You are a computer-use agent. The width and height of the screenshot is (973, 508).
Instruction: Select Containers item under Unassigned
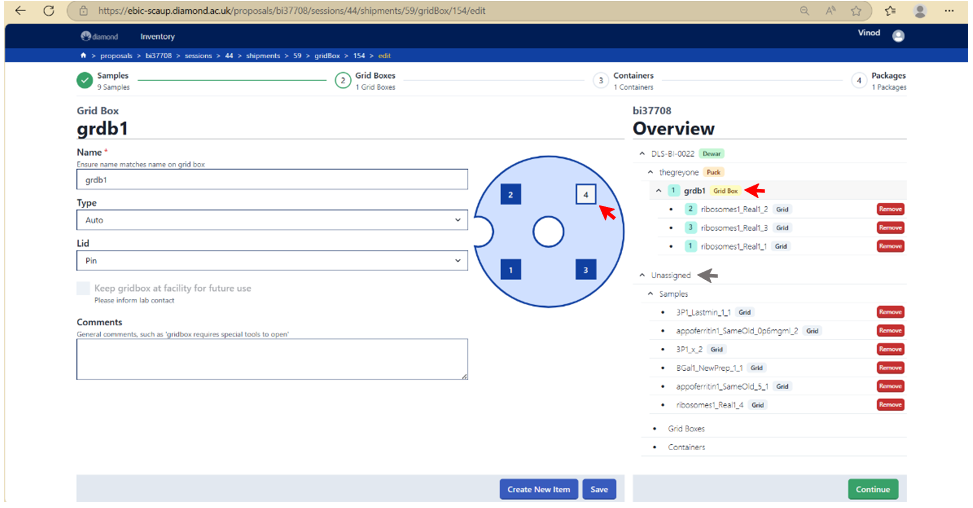pos(686,447)
